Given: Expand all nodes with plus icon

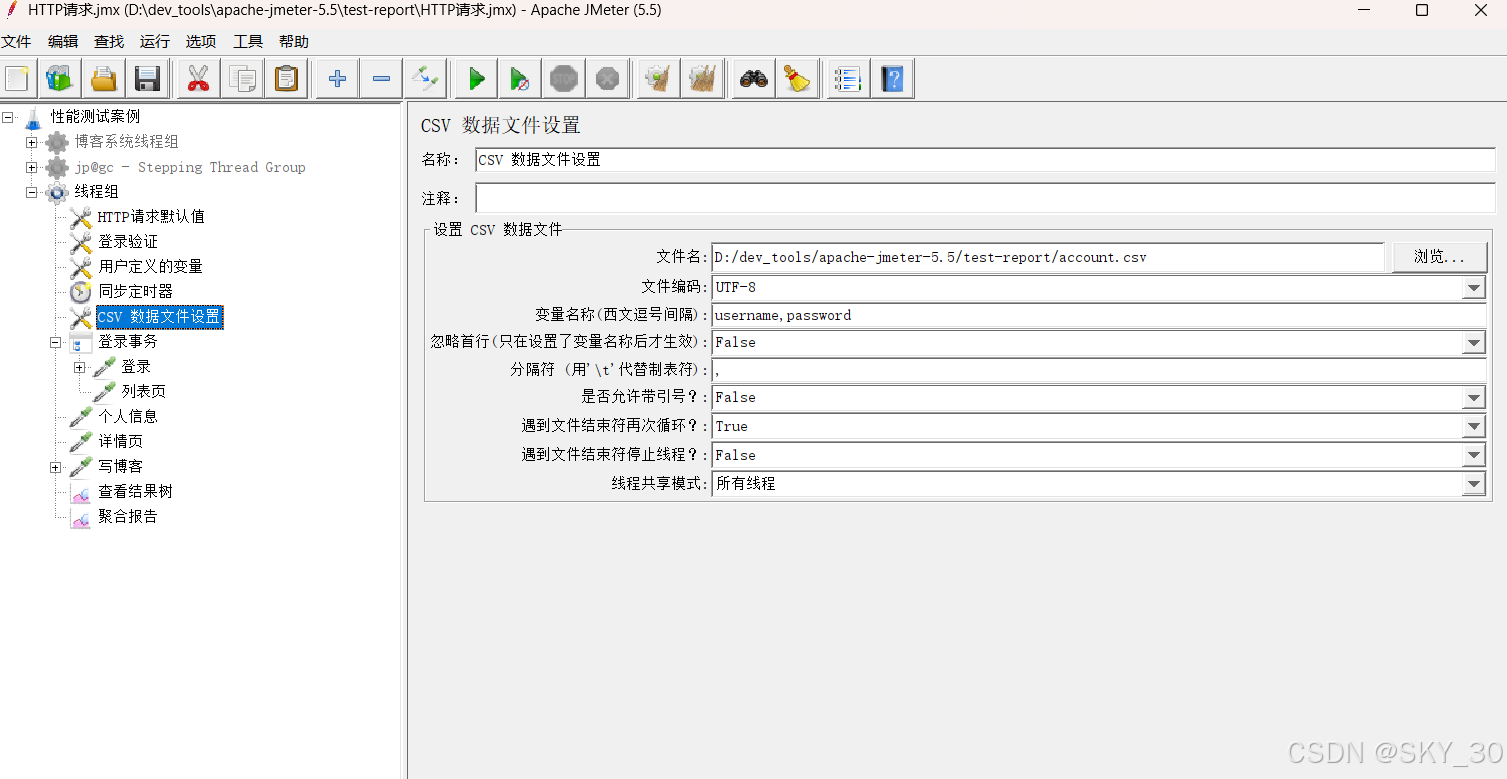Looking at the screenshot, I should click(337, 78).
